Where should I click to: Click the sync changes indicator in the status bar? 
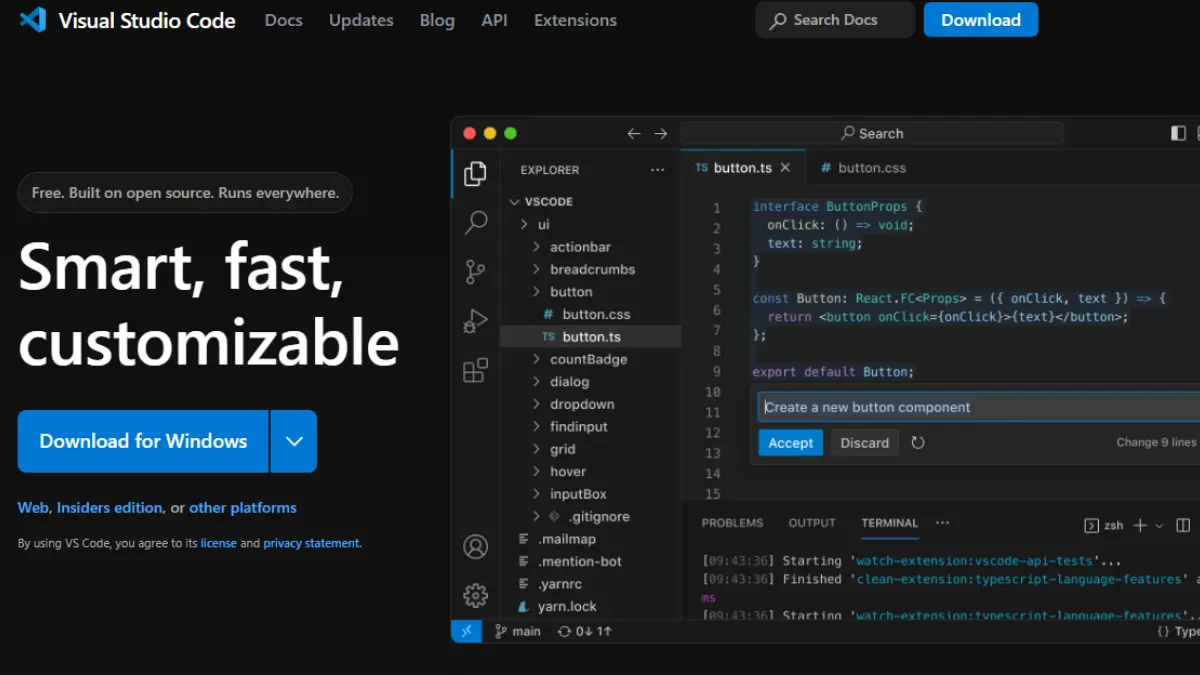click(585, 631)
